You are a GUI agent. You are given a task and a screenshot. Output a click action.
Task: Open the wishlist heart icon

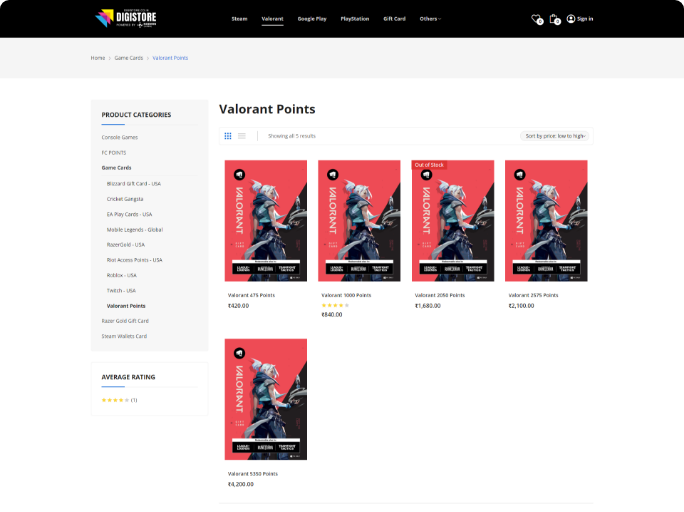coord(537,19)
